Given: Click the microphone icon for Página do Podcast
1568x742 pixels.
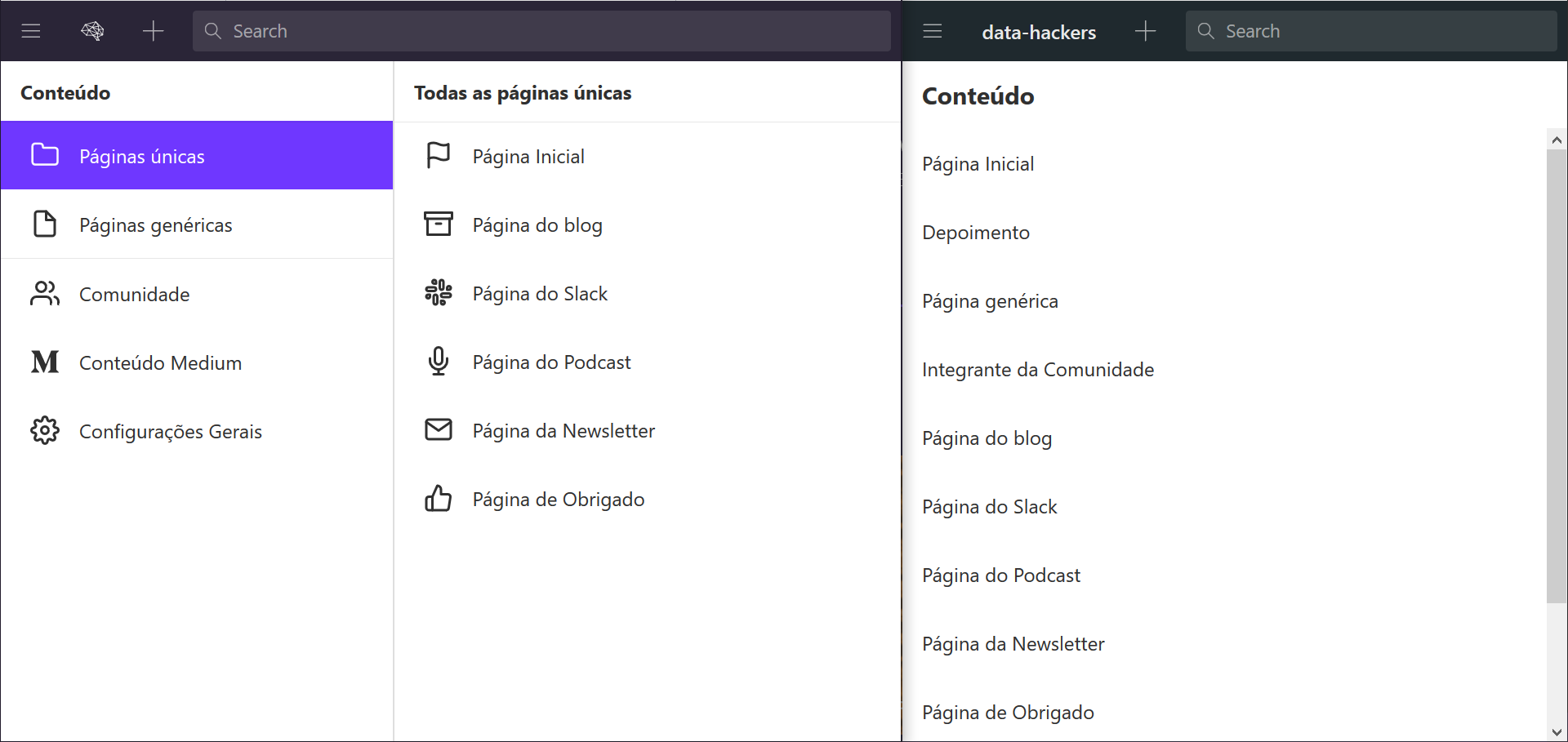Looking at the screenshot, I should pos(439,361).
